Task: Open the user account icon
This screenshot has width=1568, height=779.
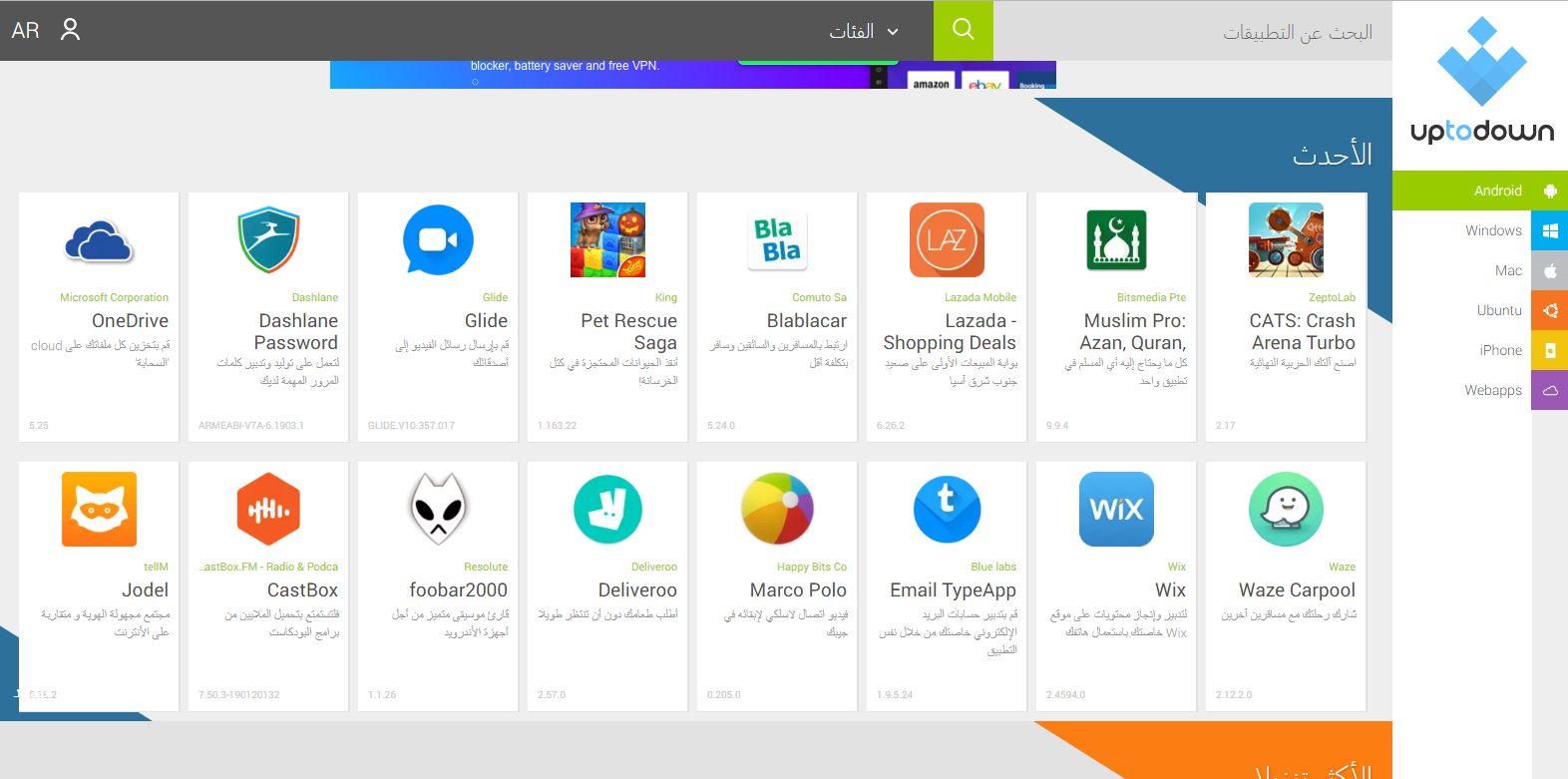Action: click(x=70, y=30)
